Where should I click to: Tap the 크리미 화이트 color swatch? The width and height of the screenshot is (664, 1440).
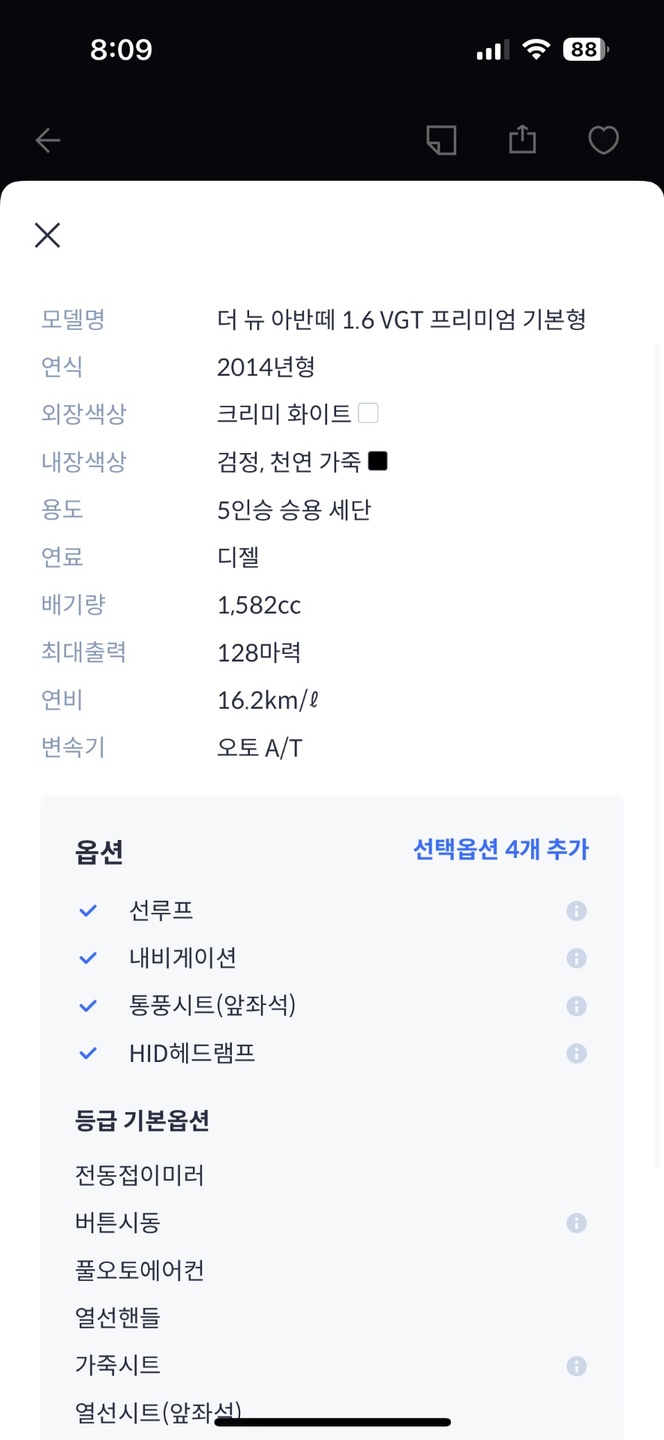[368, 413]
